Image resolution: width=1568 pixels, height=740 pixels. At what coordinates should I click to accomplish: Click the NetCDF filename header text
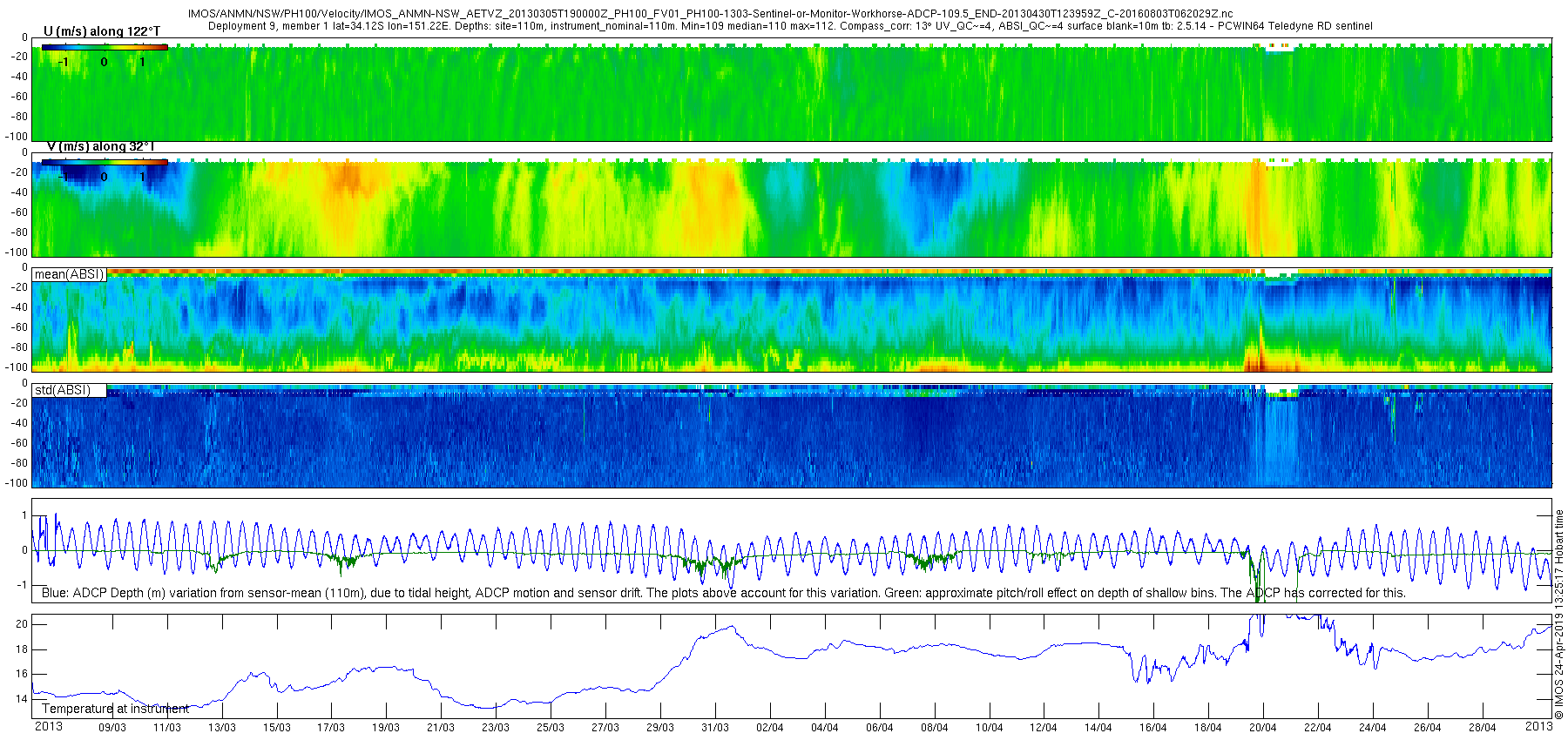(x=710, y=14)
